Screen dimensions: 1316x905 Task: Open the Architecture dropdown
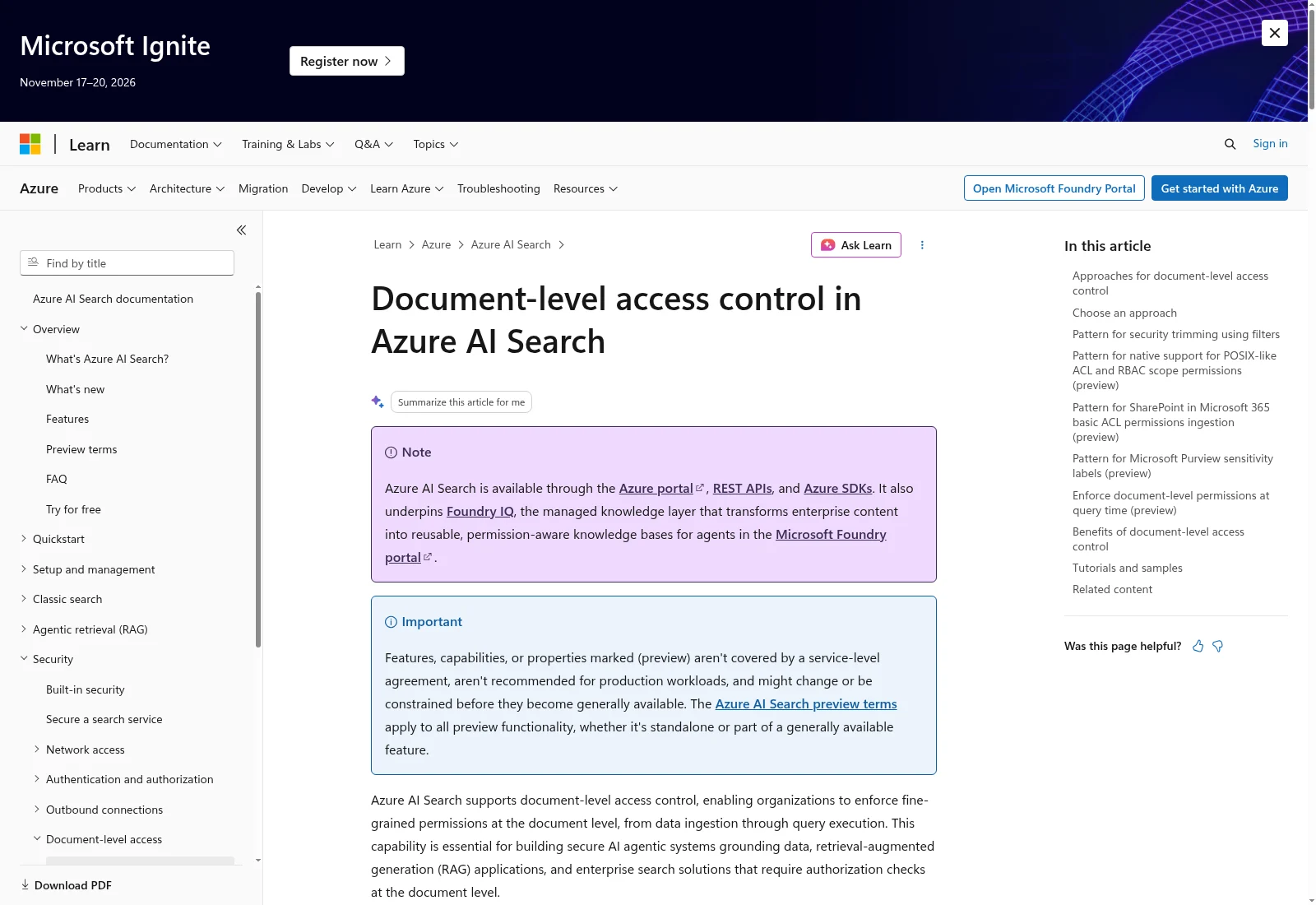(x=188, y=188)
